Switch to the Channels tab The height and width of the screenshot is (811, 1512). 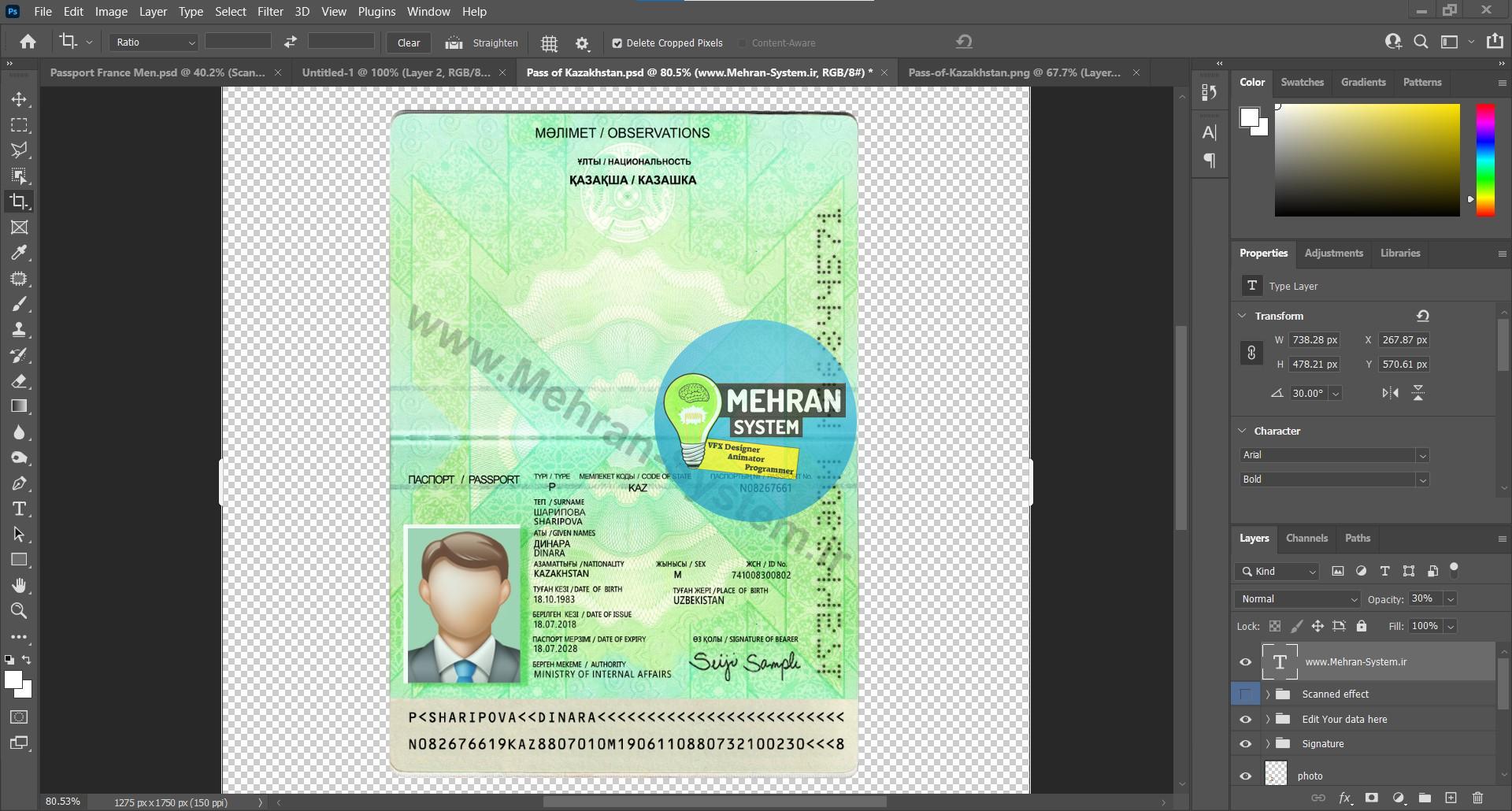coord(1306,539)
